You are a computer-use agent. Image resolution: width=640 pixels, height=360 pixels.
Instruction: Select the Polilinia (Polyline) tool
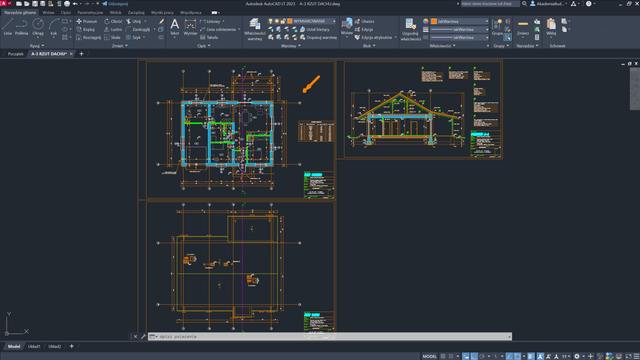tap(21, 26)
